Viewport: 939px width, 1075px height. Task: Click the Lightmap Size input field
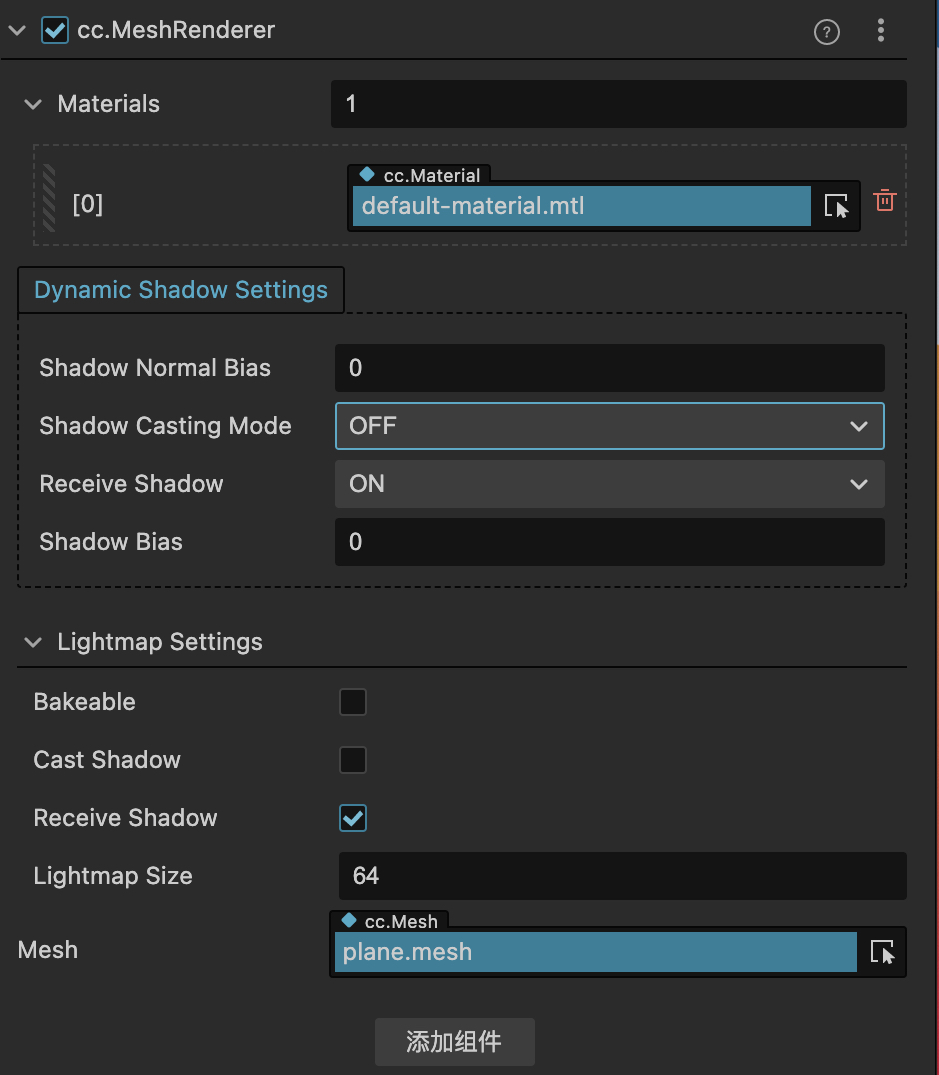pyautogui.click(x=622, y=876)
